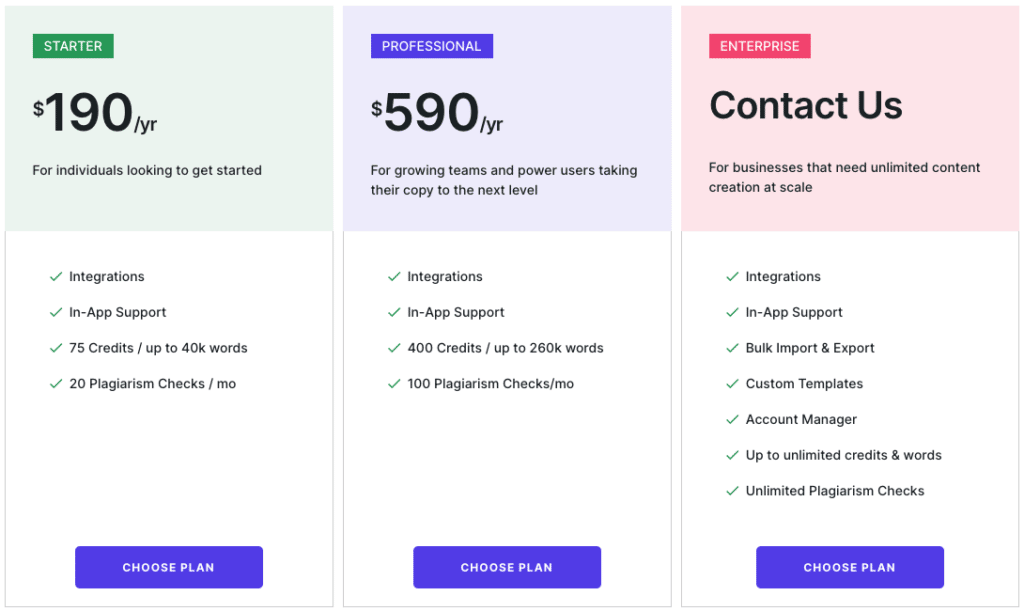Click the Contact Us heading
Image resolution: width=1024 pixels, height=611 pixels.
coord(806,105)
